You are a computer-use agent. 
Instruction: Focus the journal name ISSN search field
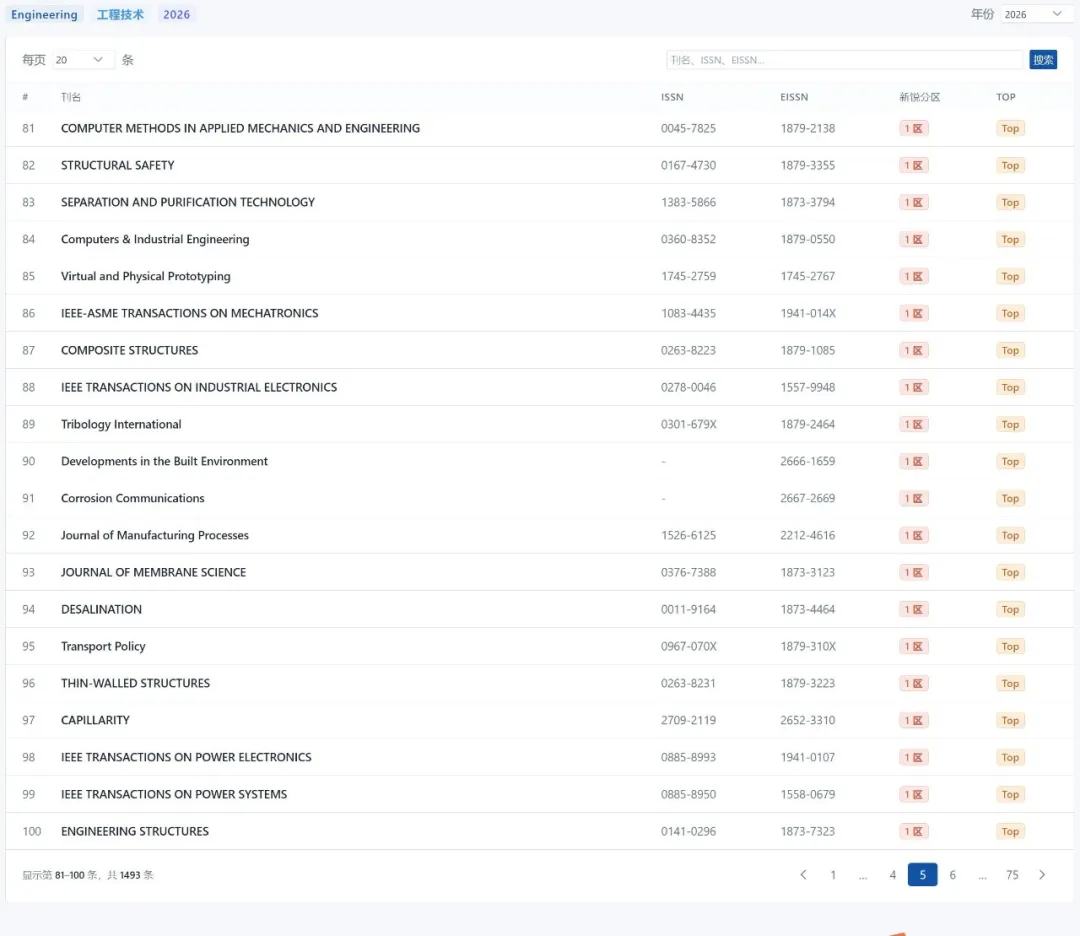click(844, 60)
